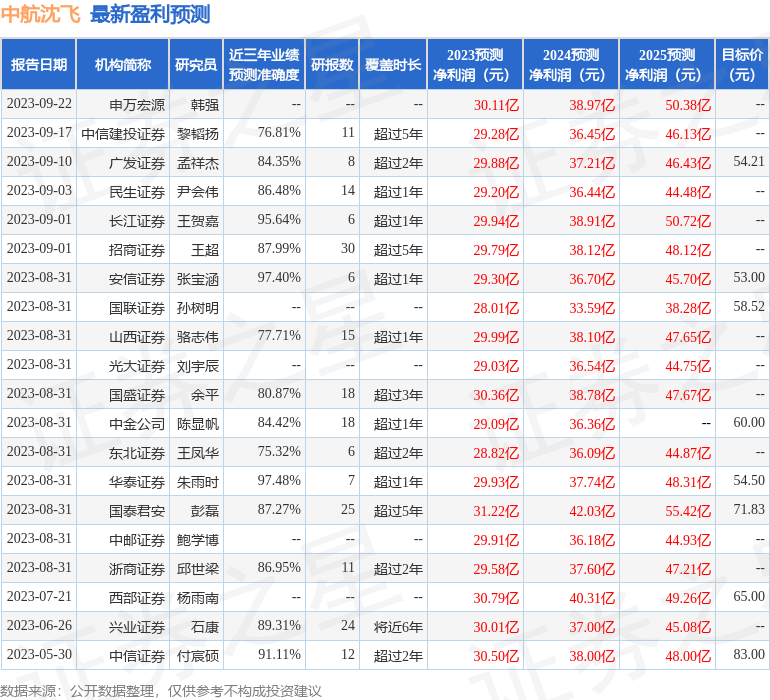
Task: Click researcher name 鲍学博
Action: click(x=198, y=540)
